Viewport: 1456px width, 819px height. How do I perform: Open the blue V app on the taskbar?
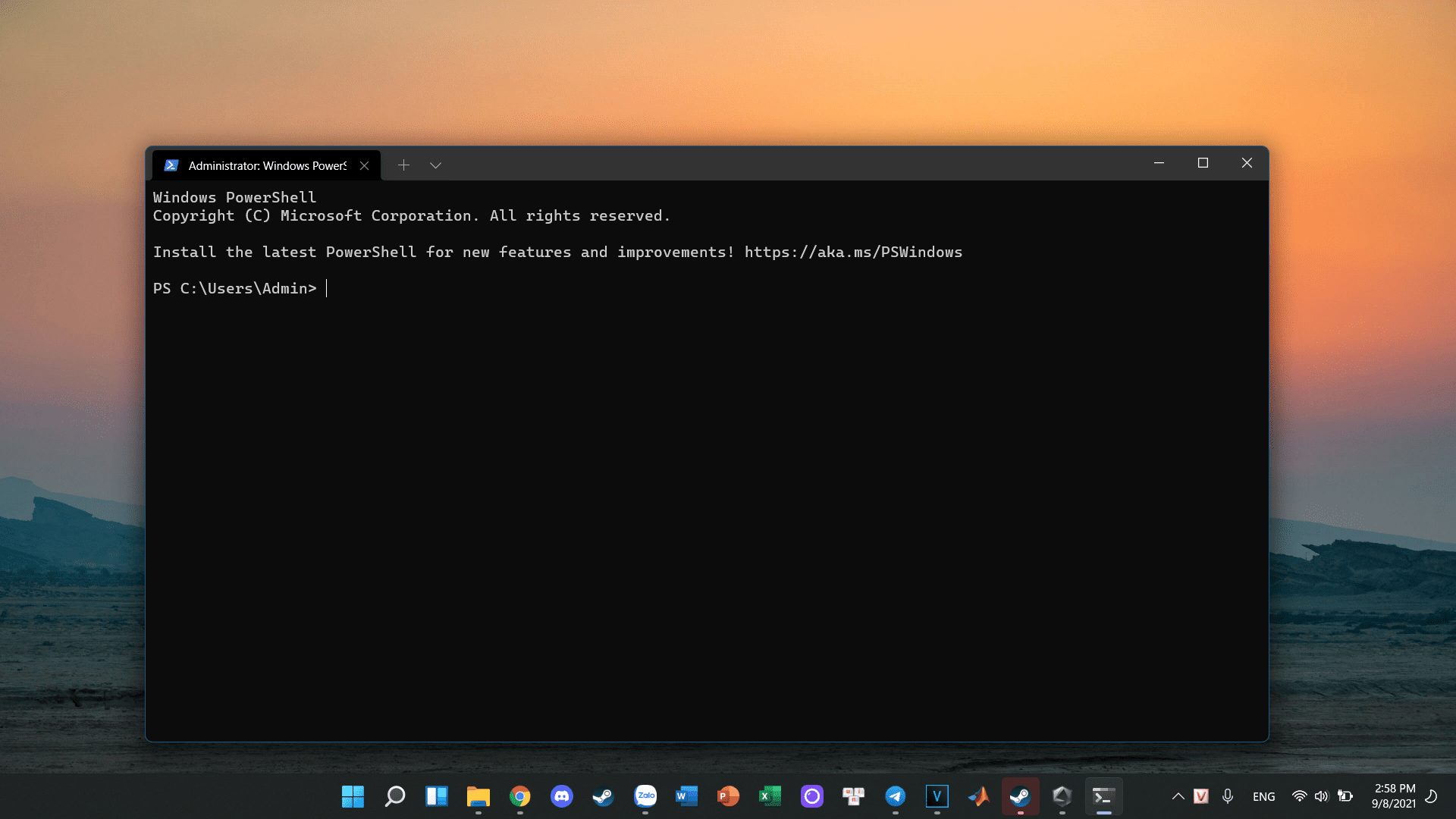click(937, 796)
